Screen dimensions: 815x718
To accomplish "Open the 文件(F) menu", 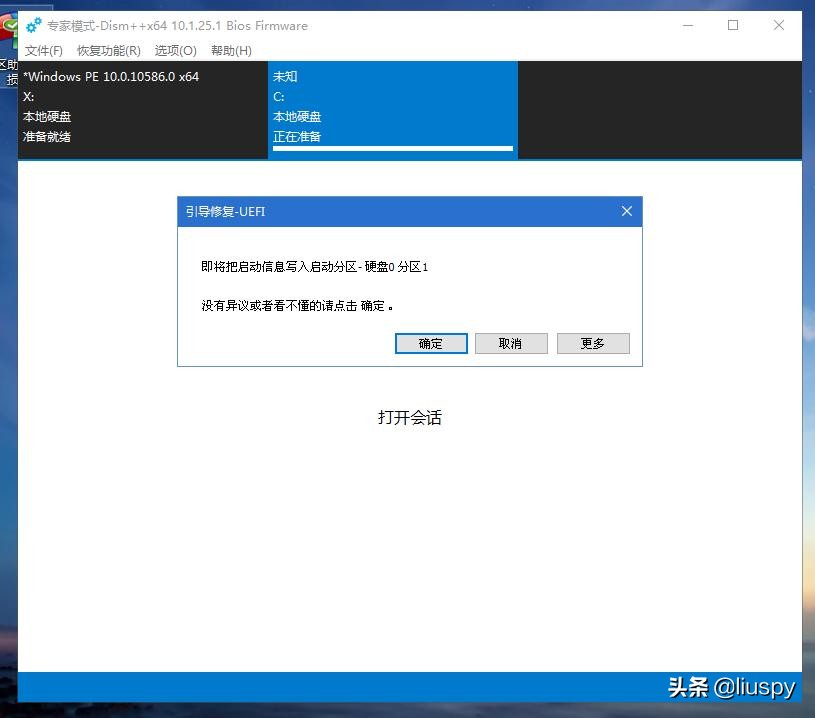I will 44,50.
